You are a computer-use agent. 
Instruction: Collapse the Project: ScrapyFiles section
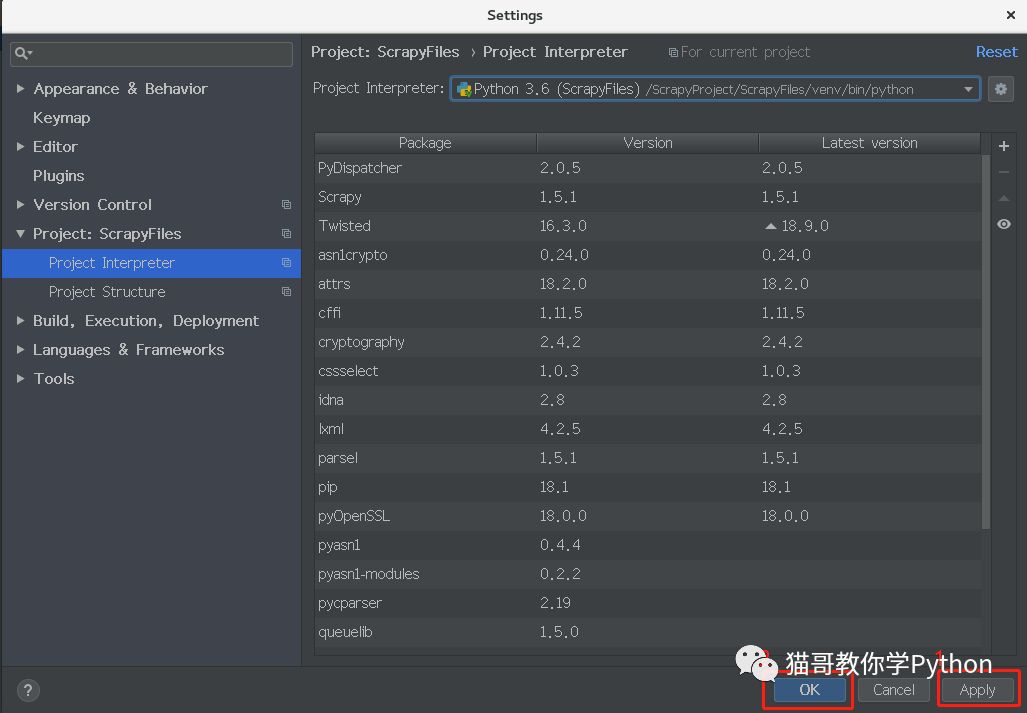[20, 234]
